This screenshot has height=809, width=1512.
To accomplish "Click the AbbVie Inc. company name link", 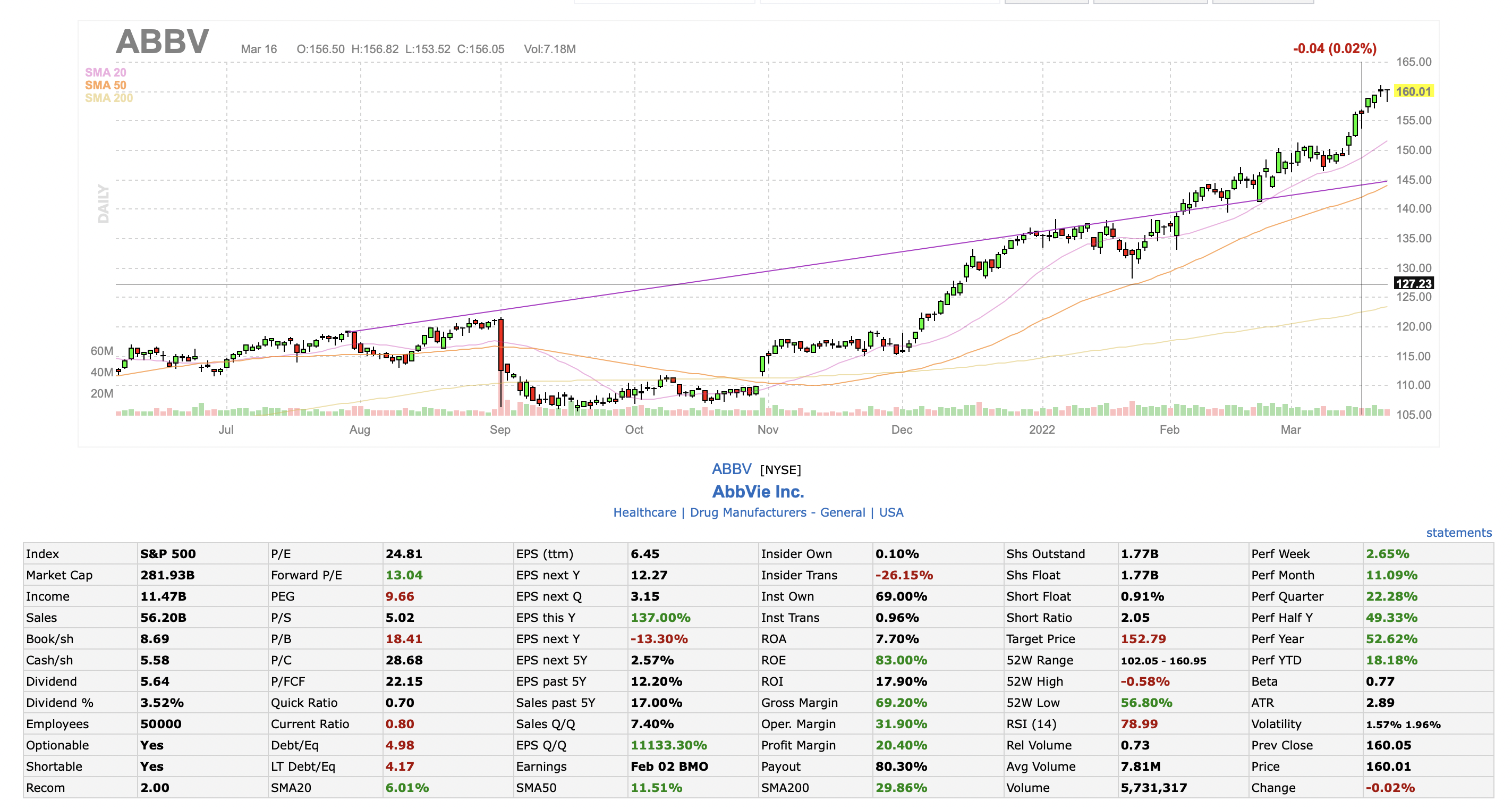I will pos(758,491).
